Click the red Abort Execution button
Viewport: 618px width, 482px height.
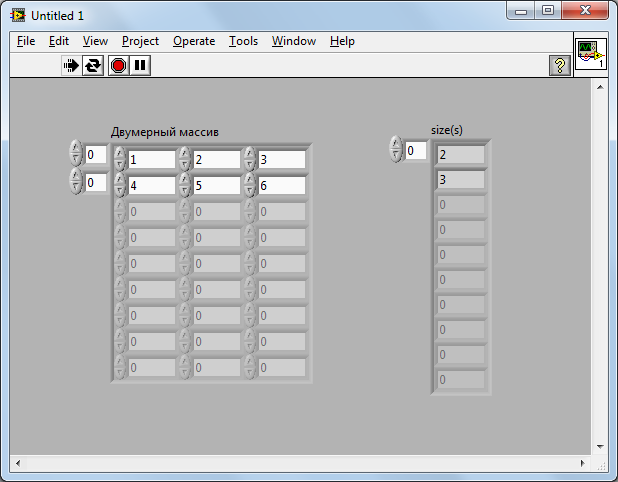pos(118,65)
